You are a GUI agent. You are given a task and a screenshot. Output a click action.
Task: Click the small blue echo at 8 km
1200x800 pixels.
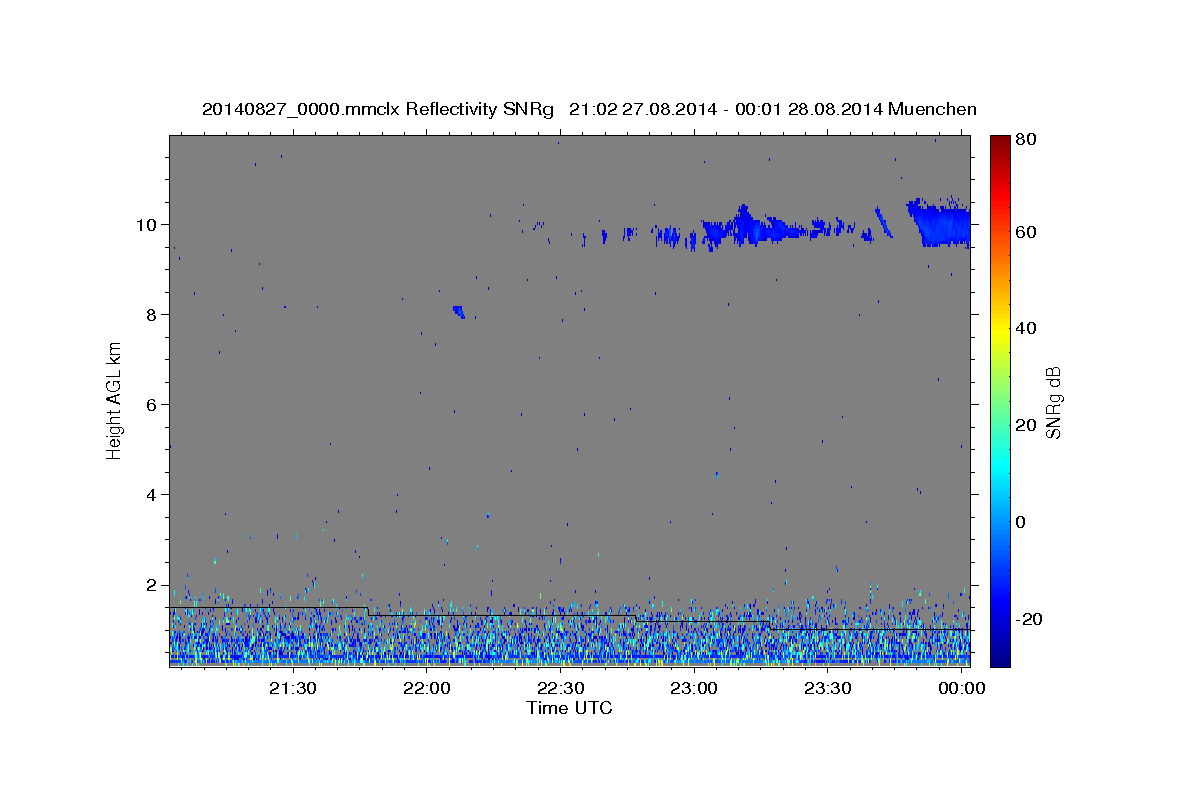click(x=458, y=312)
